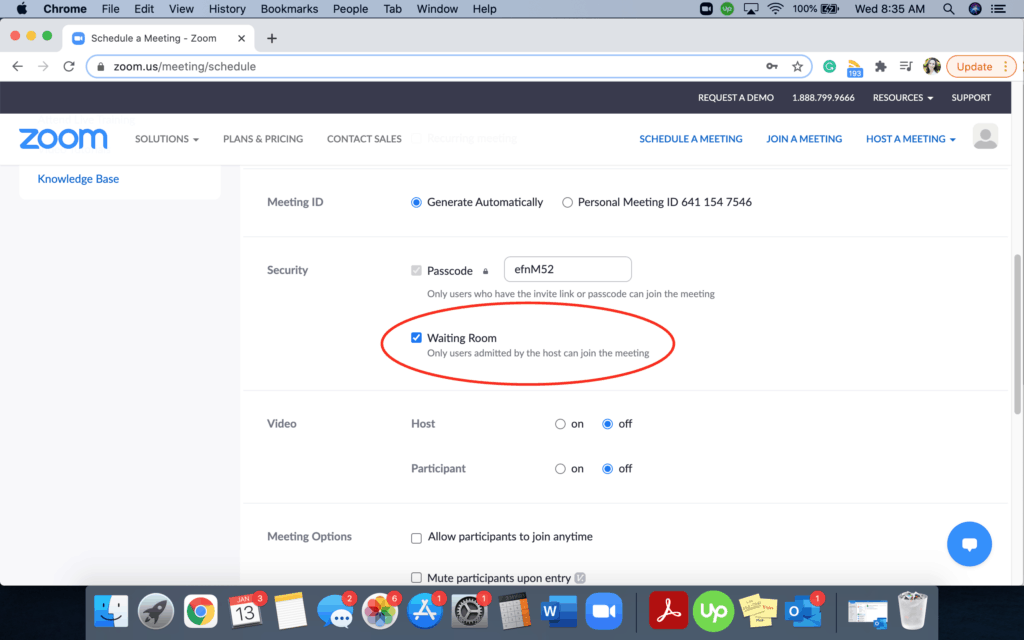Open the Chrome extensions puzzle icon
Viewport: 1024px width, 640px height.
click(880, 67)
